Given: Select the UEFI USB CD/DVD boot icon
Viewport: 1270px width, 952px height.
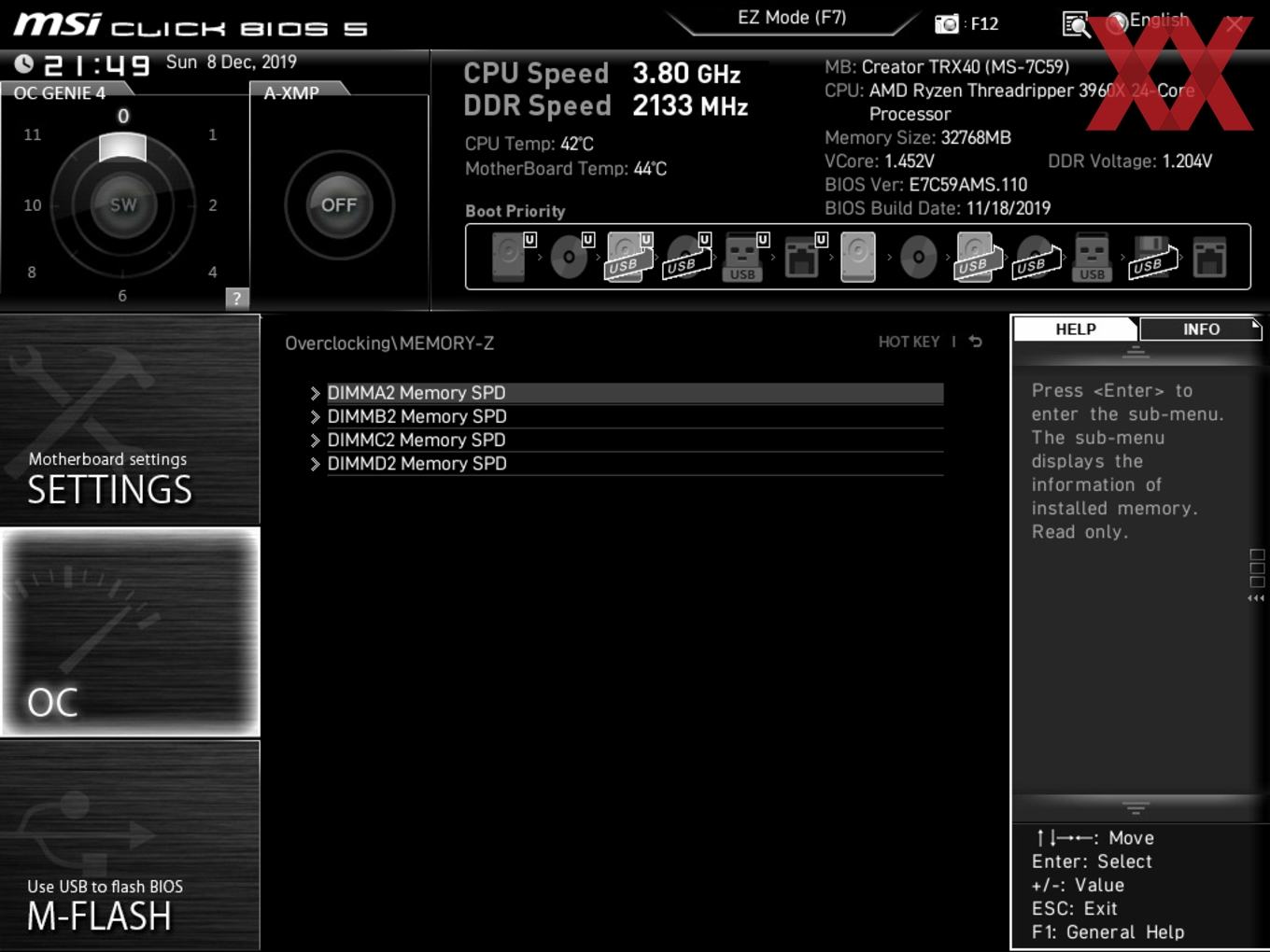Looking at the screenshot, I should [687, 257].
